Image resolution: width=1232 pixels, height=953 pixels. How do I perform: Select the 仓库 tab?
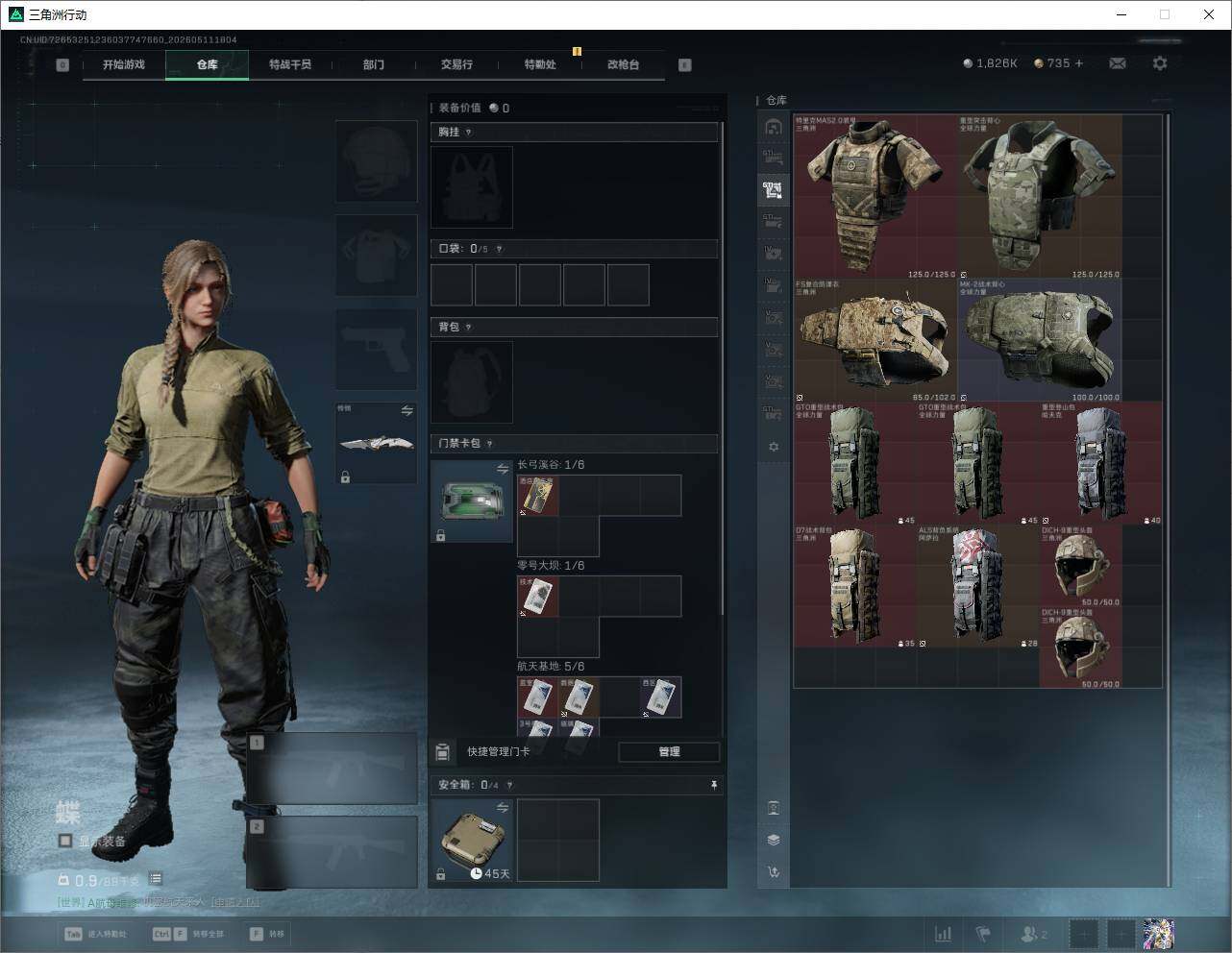coord(208,64)
